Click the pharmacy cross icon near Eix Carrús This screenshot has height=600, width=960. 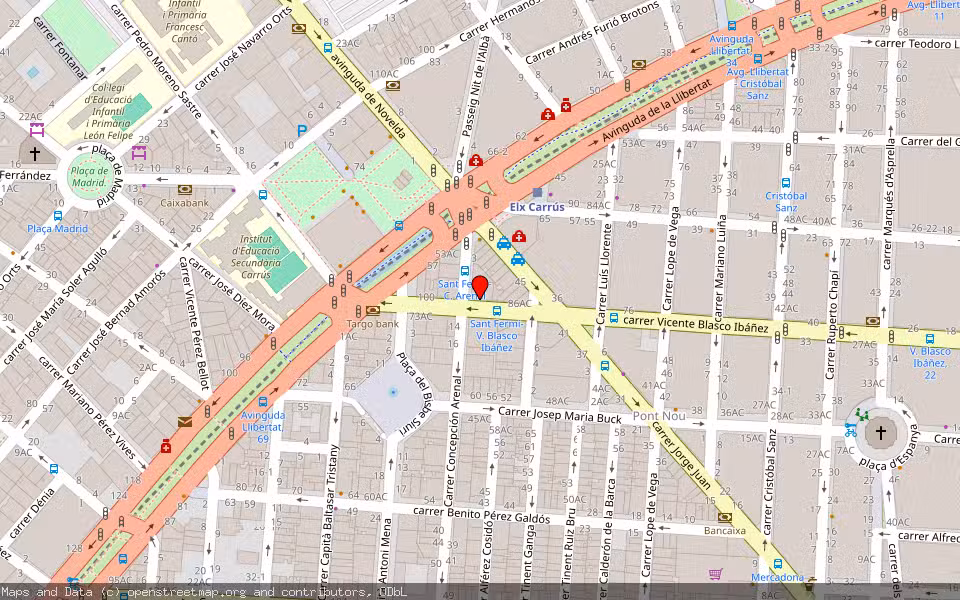click(x=518, y=234)
